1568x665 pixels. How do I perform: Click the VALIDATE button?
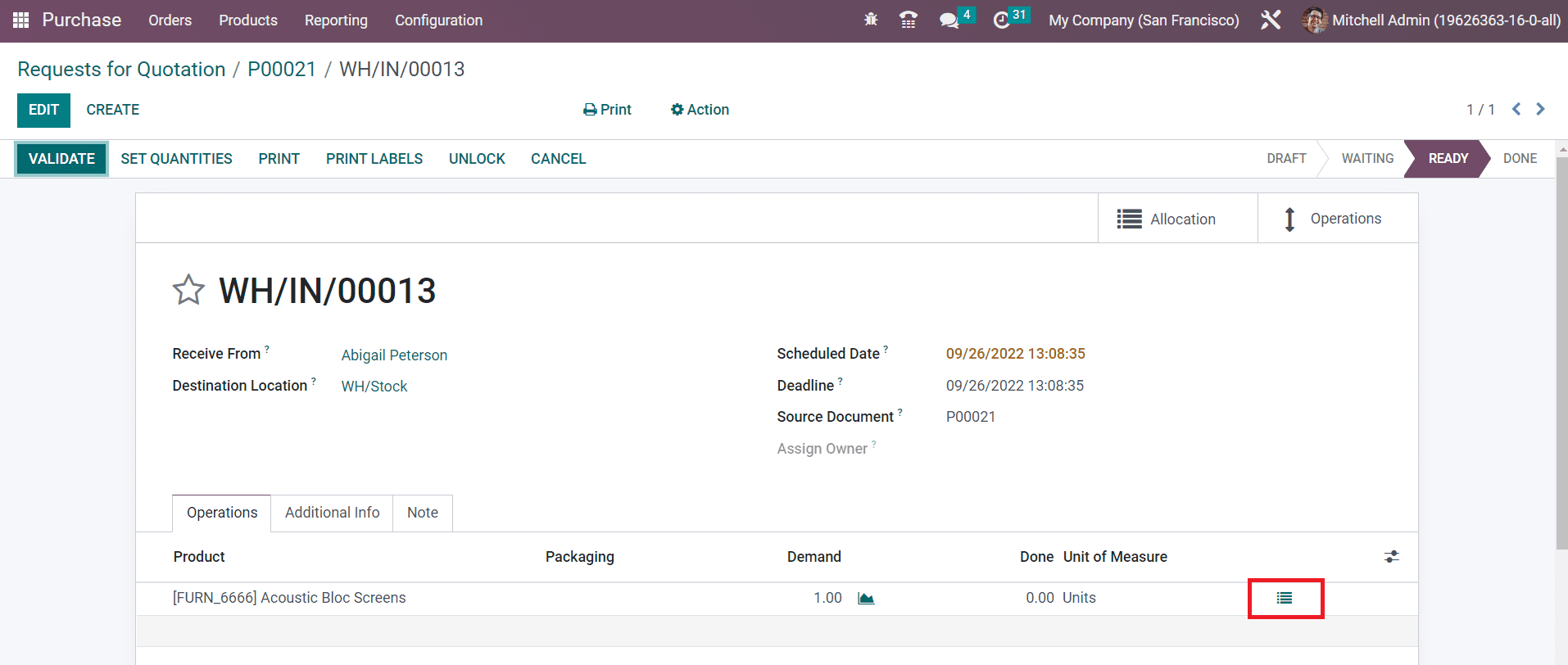(x=61, y=159)
